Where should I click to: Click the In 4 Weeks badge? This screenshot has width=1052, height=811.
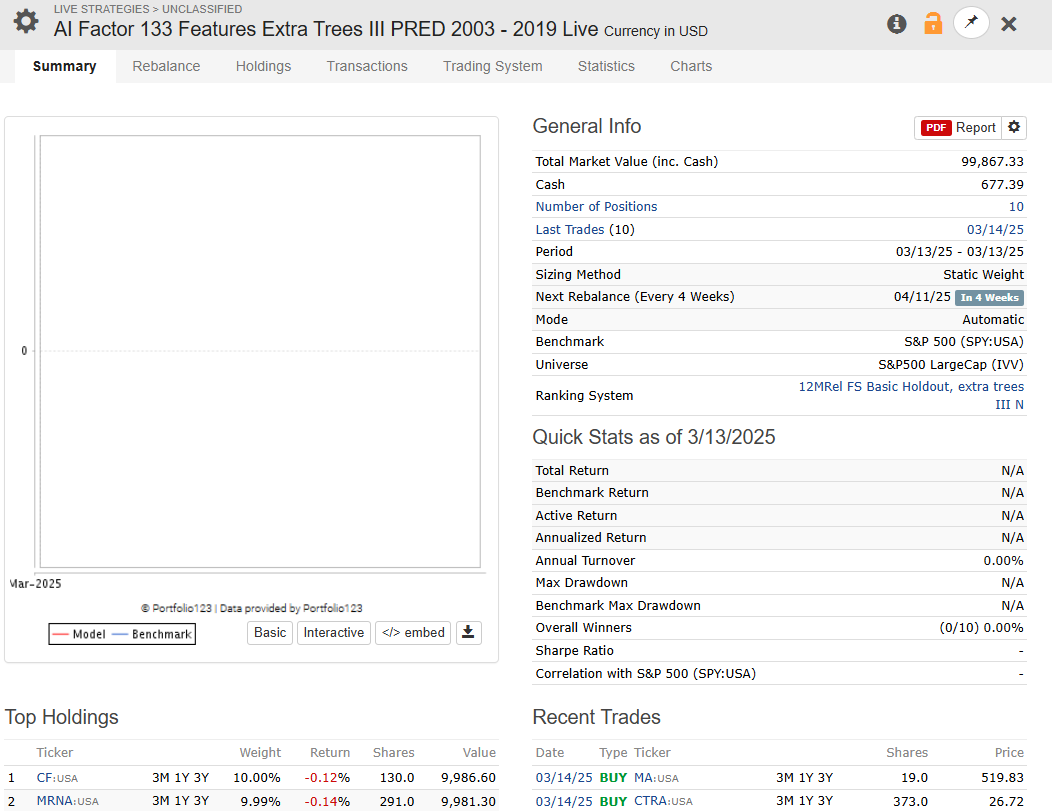click(x=989, y=297)
